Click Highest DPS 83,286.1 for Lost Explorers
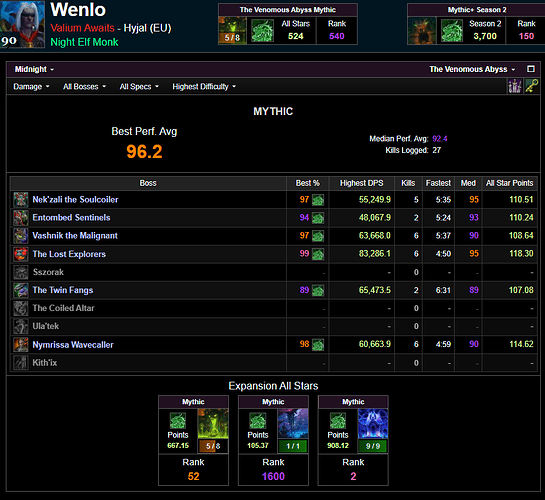545x500 pixels. coord(375,254)
